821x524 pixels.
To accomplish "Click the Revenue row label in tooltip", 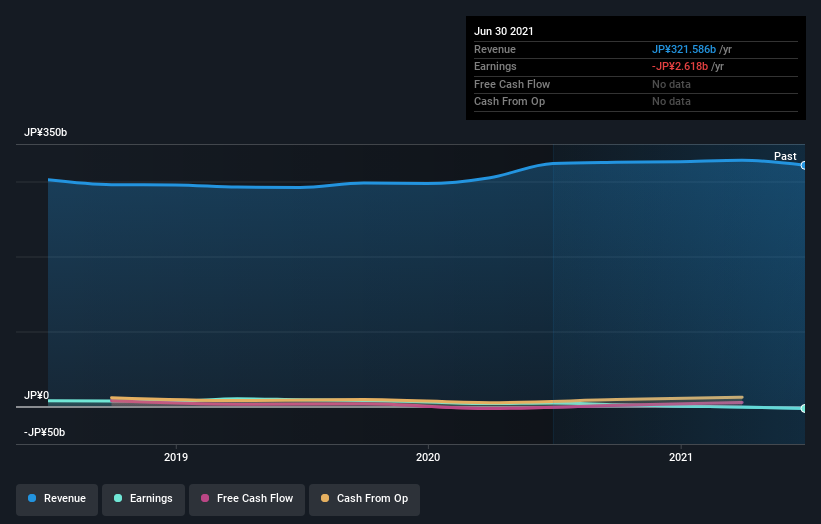I will point(495,49).
